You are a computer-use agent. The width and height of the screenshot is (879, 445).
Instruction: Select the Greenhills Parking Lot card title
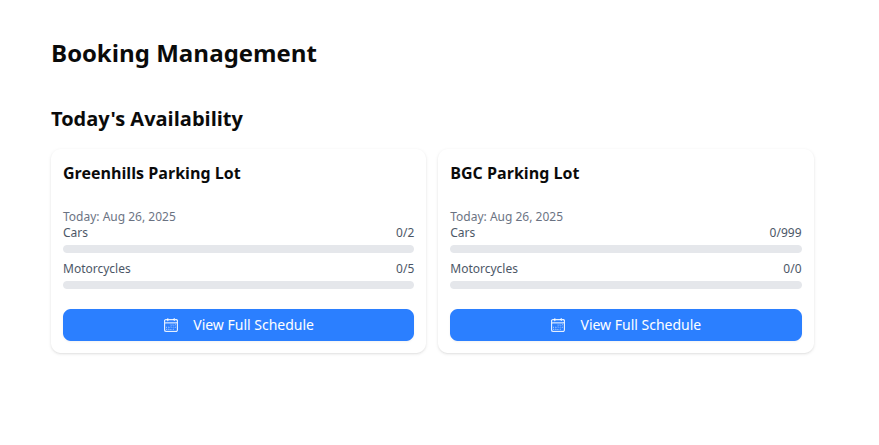click(152, 173)
